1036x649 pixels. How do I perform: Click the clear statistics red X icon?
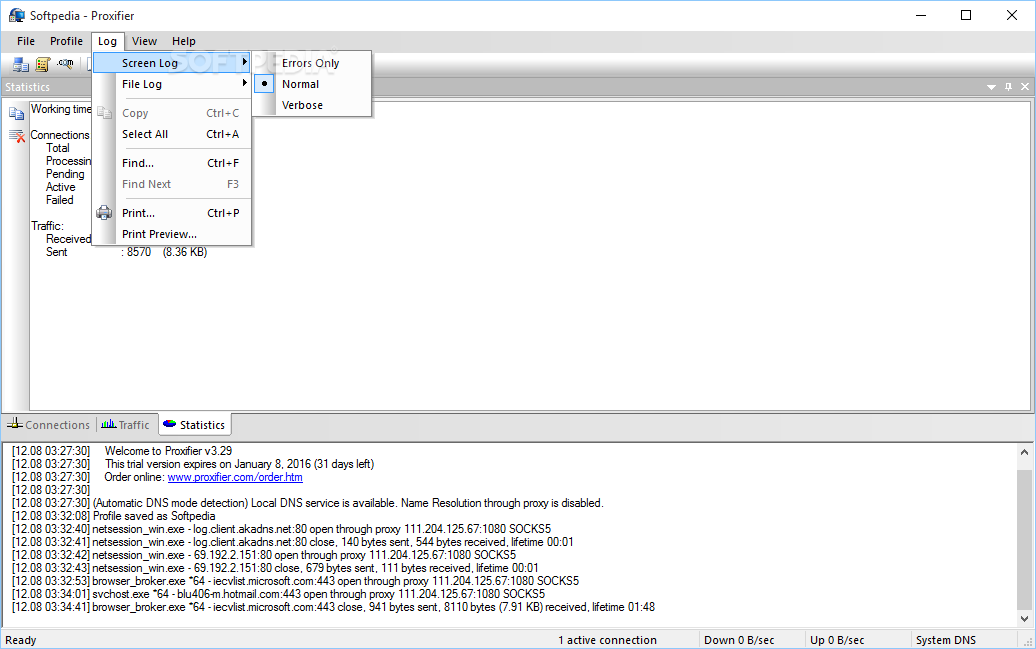pyautogui.click(x=17, y=136)
